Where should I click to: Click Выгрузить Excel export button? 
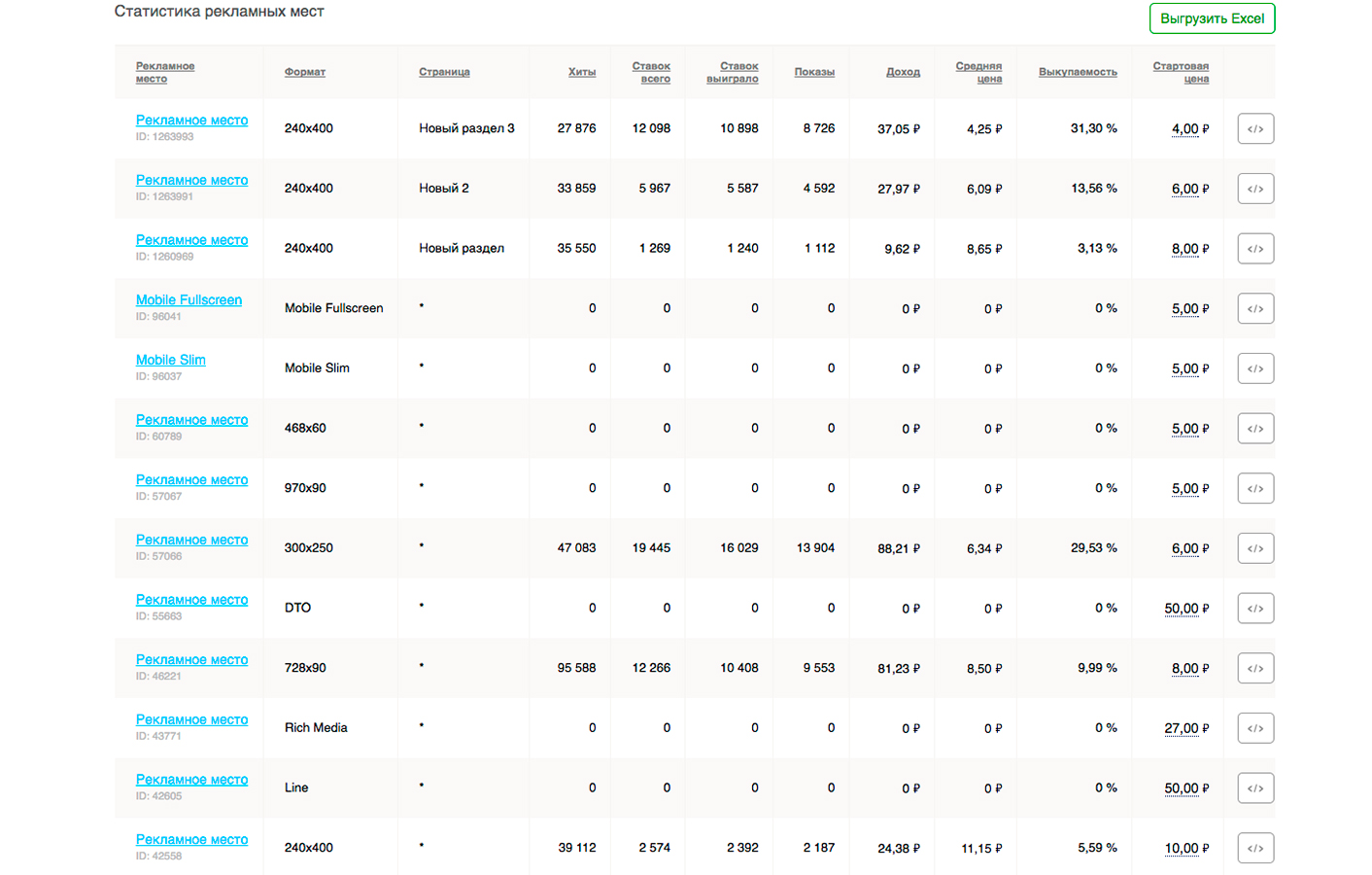coord(1212,18)
